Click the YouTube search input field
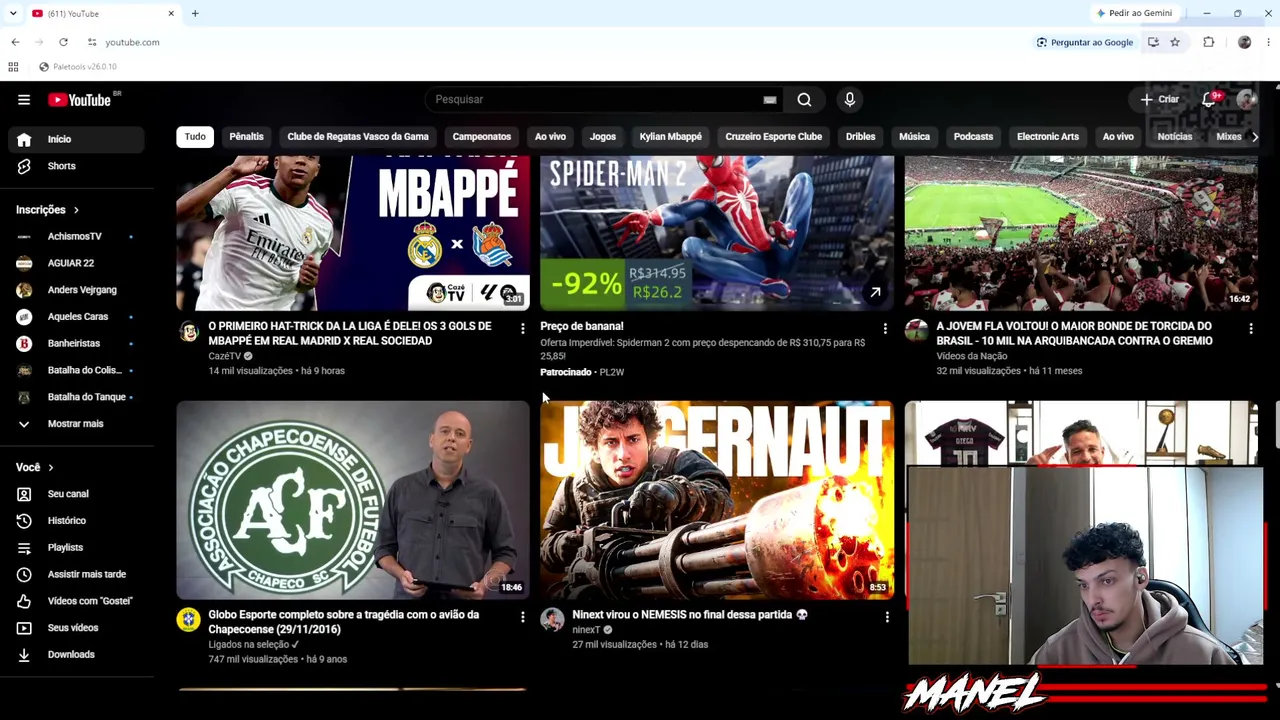The height and width of the screenshot is (720, 1280). [595, 100]
